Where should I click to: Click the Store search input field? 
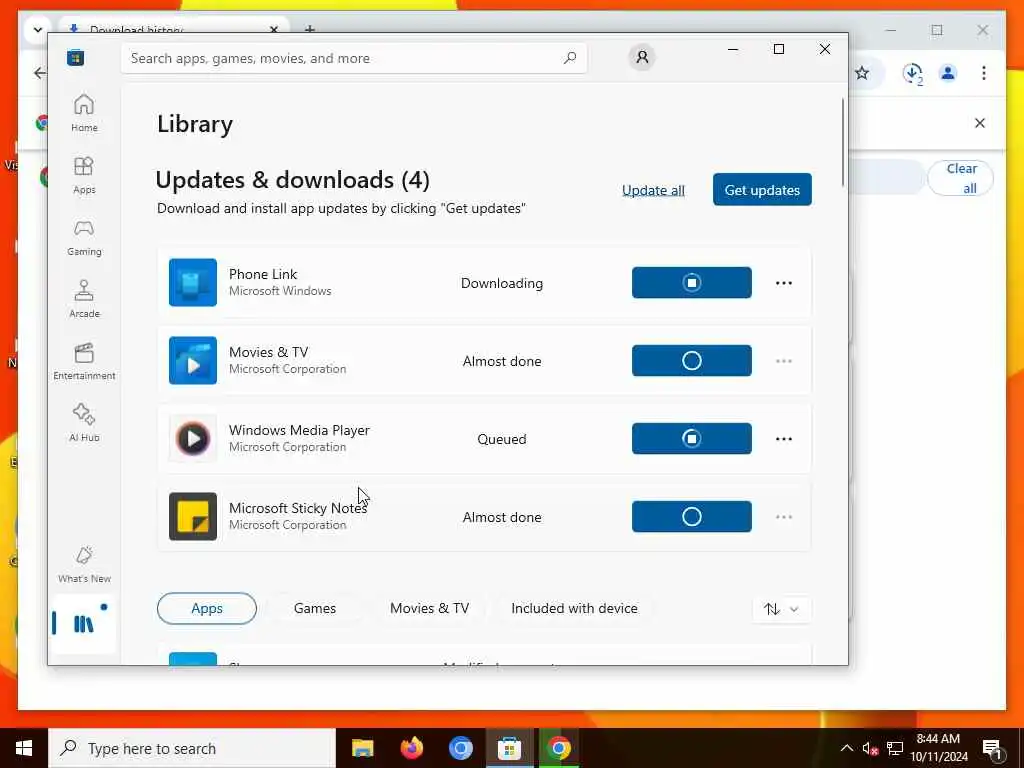353,58
